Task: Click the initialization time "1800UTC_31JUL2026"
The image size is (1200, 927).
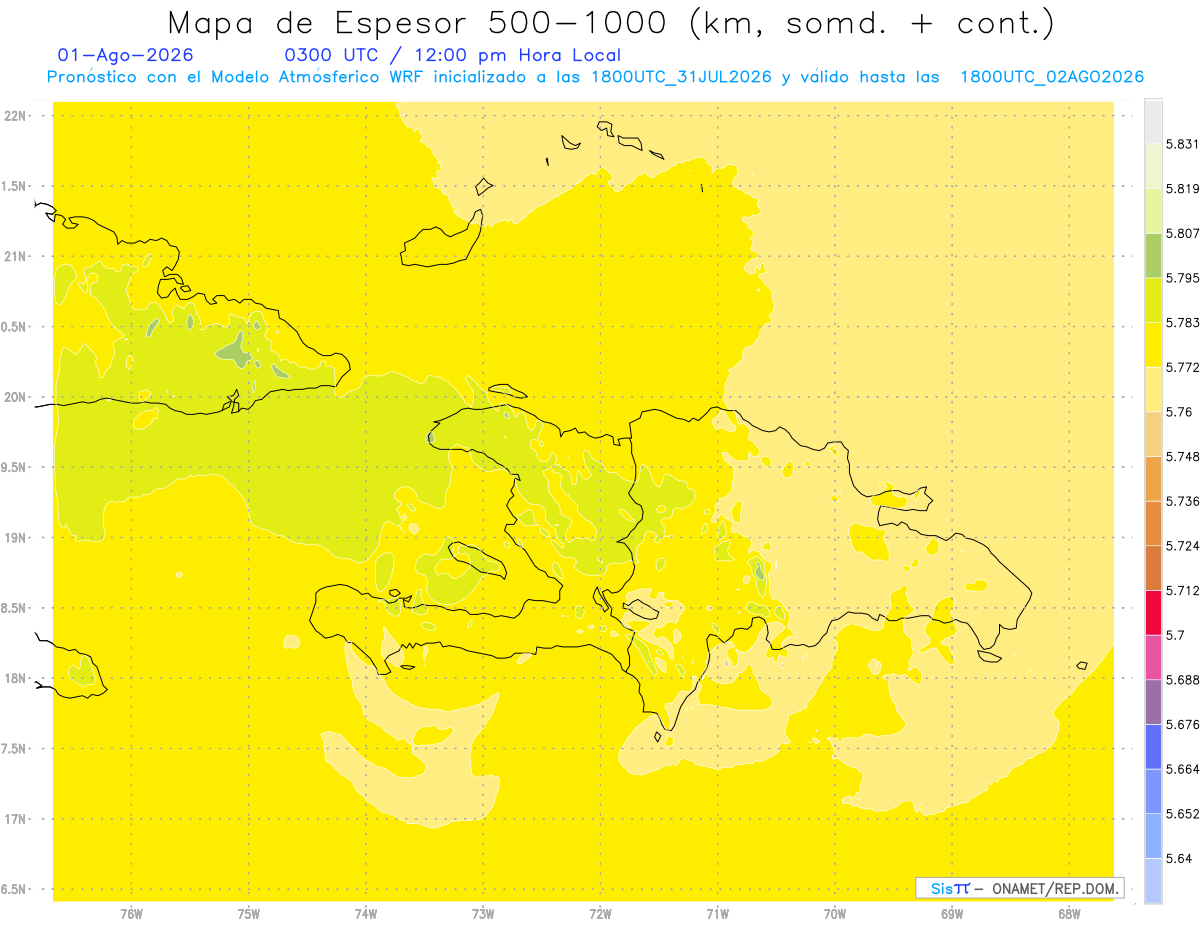Action: pos(681,77)
